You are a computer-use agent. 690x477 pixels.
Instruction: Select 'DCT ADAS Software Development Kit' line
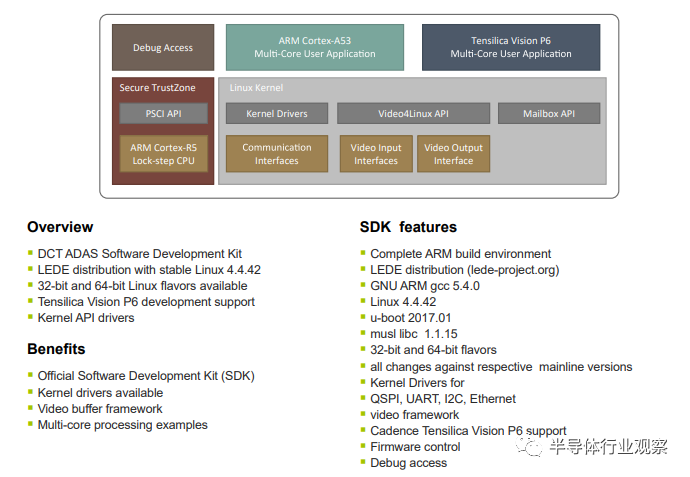tap(139, 254)
